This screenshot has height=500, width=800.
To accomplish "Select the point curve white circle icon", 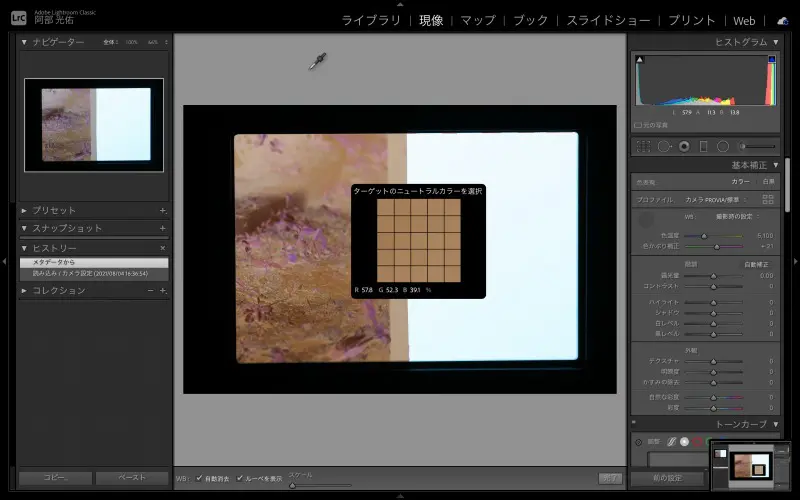I will coord(684,442).
